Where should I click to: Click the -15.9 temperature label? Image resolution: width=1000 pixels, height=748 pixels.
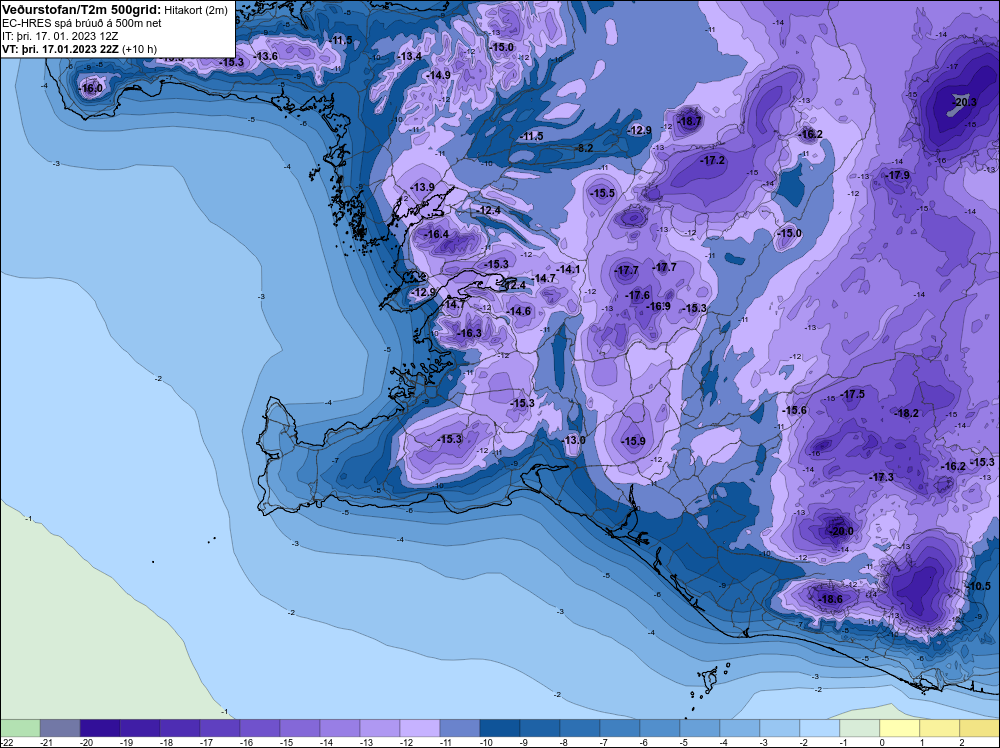tap(633, 441)
